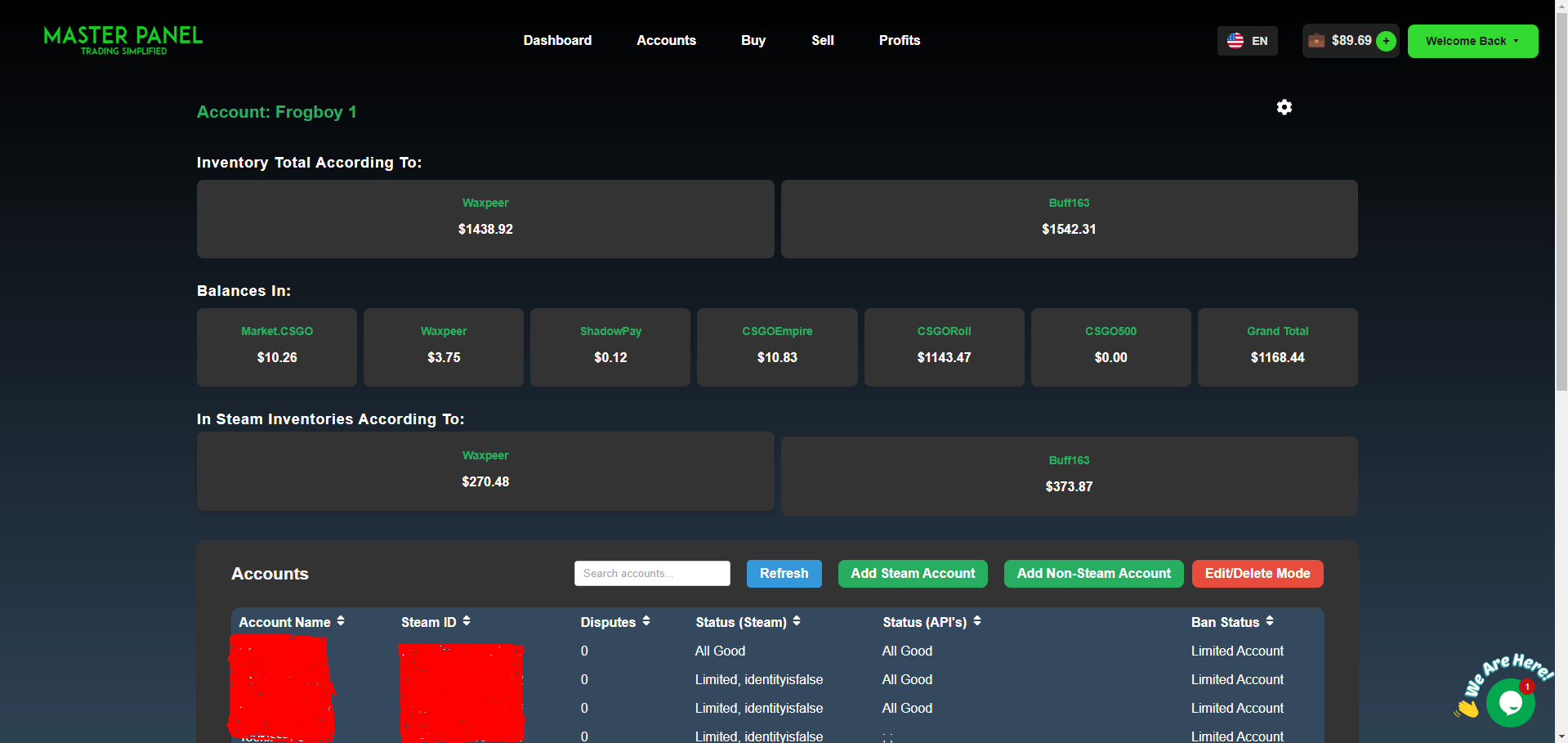Click the wallet briefcase icon
The image size is (1568, 743).
click(1316, 40)
